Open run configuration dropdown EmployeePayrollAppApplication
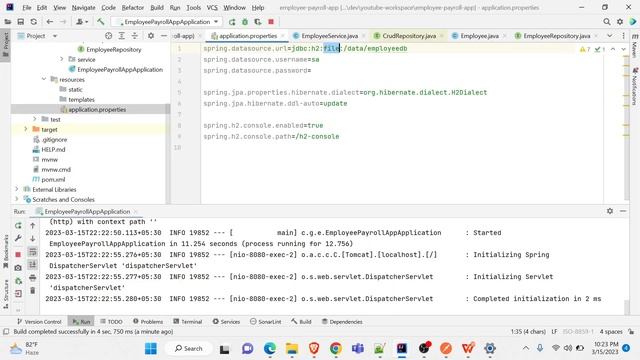The height and width of the screenshot is (360, 640). pyautogui.click(x=167, y=22)
